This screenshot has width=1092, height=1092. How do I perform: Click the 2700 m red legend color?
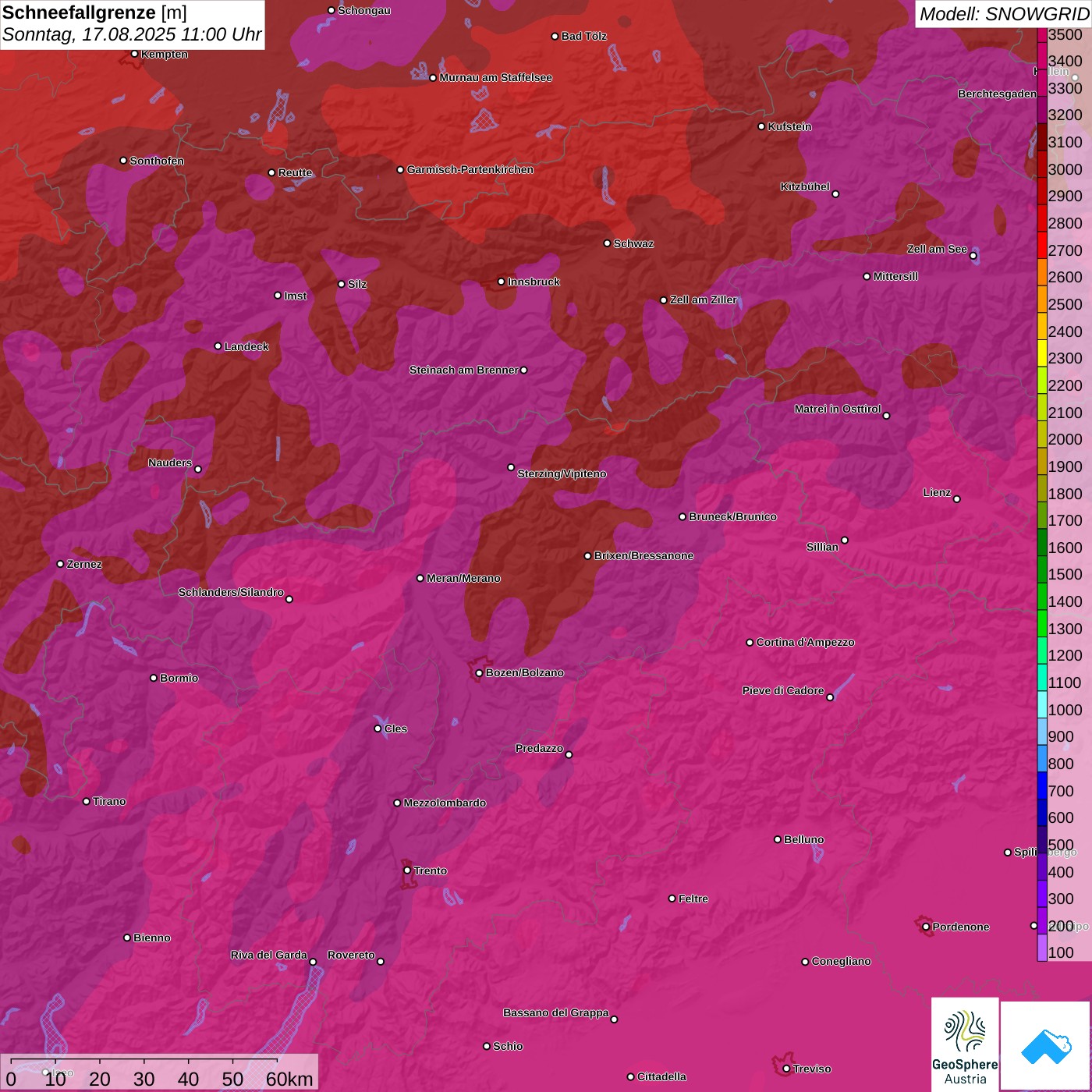1042,245
